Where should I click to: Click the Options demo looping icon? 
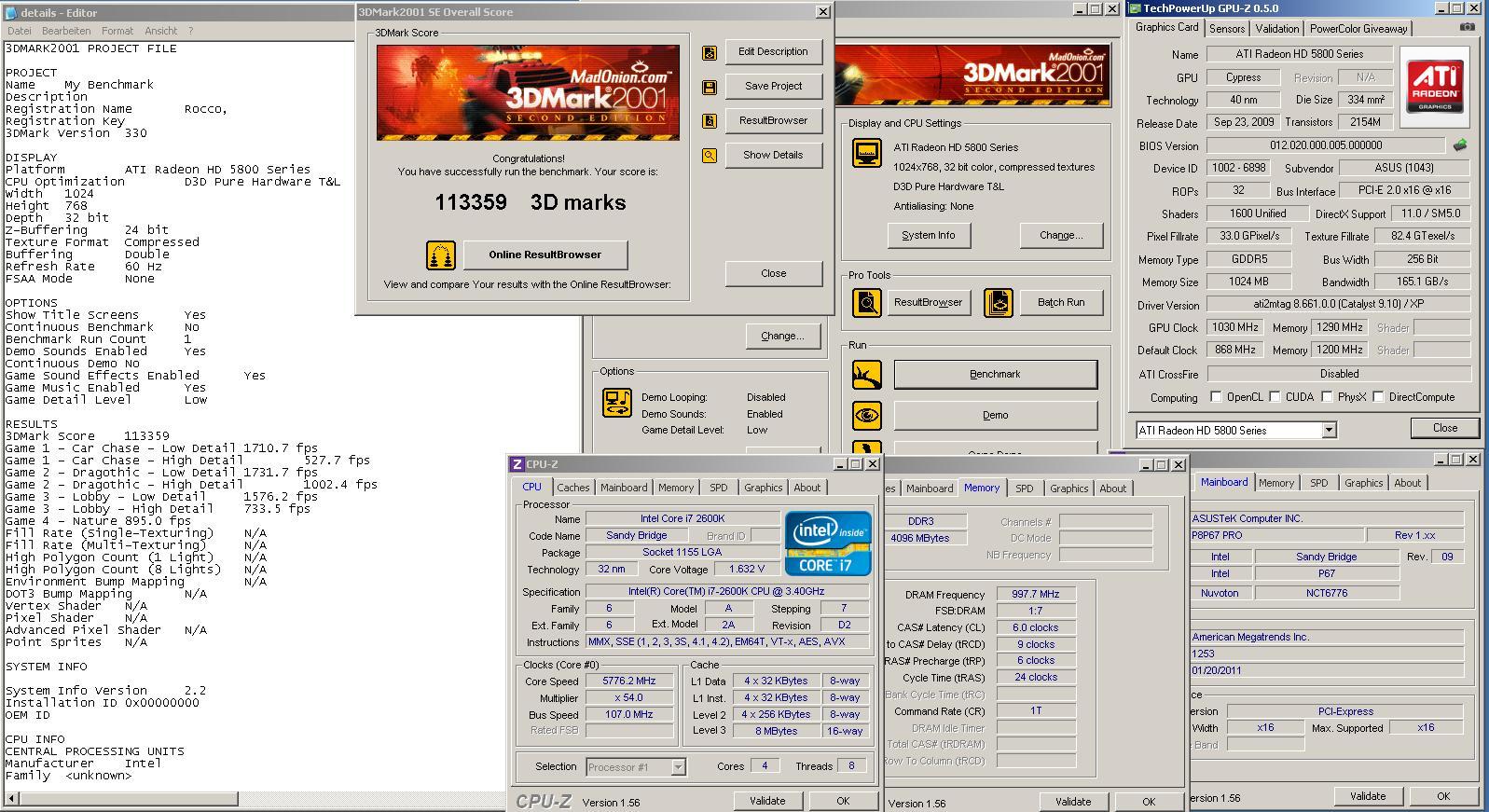[617, 403]
